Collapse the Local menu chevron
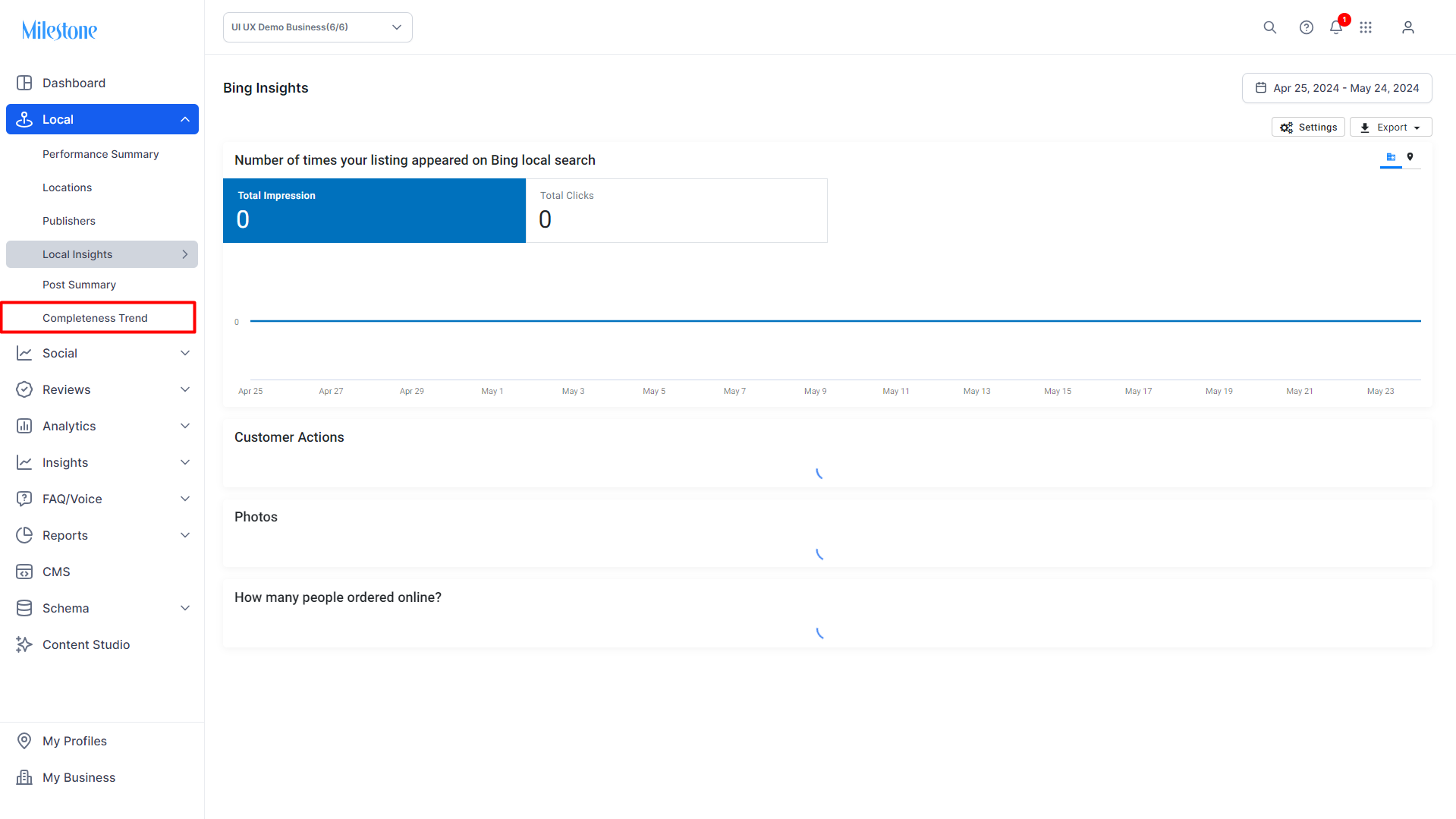Screen dimensions: 1456x819 tap(185, 119)
